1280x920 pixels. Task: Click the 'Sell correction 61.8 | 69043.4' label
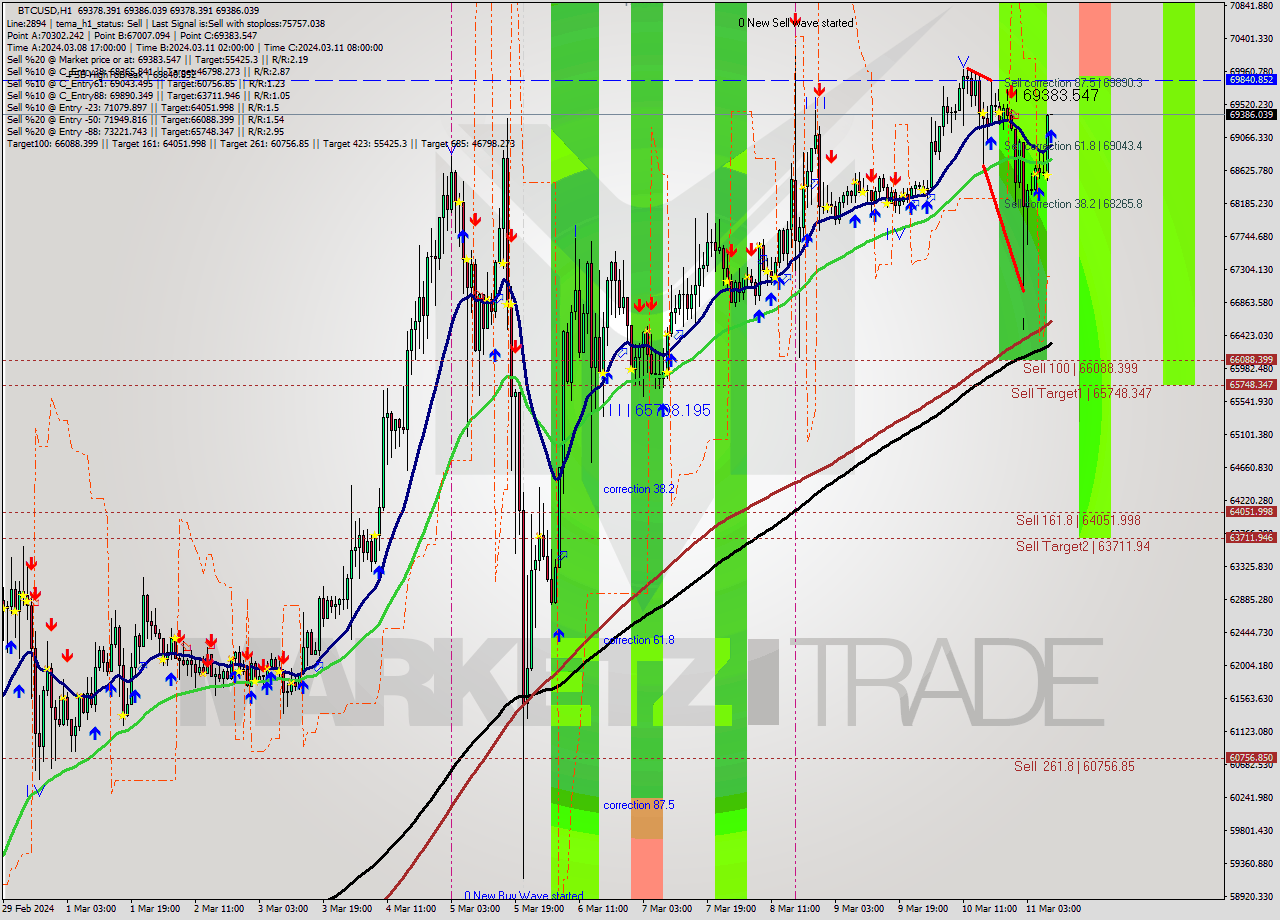[x=1073, y=146]
